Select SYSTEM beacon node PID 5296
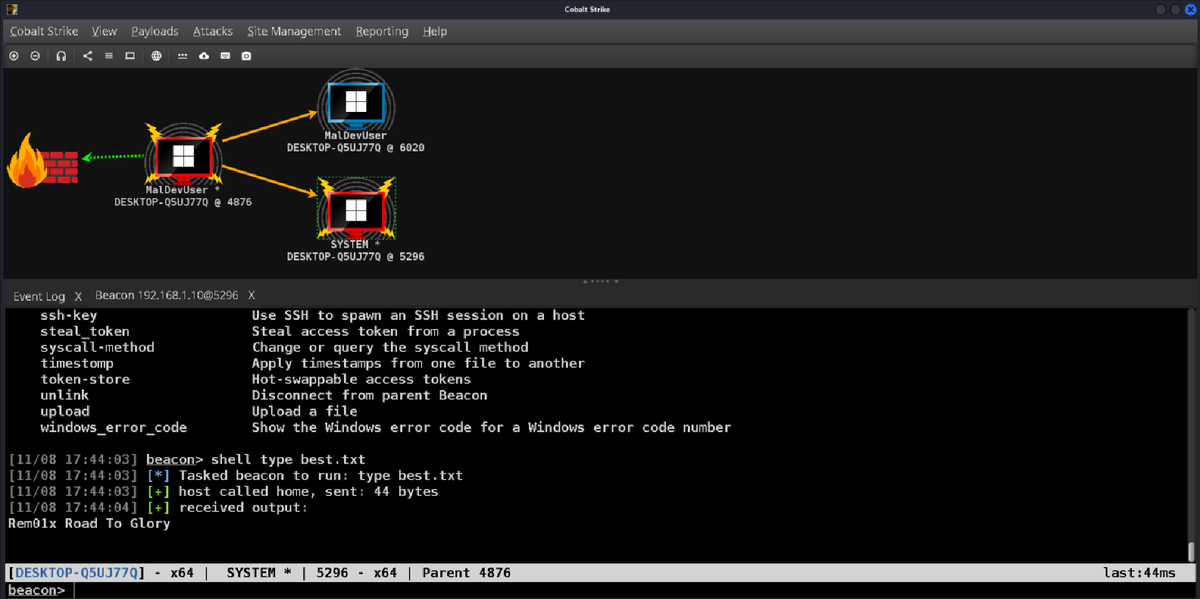 (355, 209)
